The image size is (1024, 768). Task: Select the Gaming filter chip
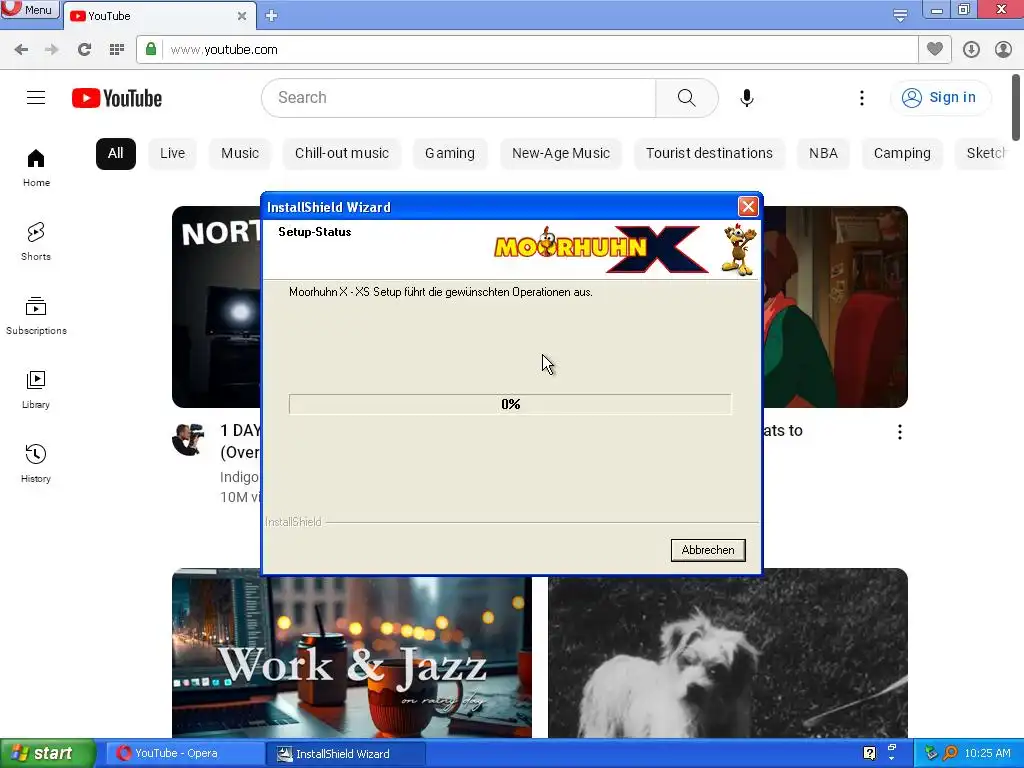click(x=450, y=153)
